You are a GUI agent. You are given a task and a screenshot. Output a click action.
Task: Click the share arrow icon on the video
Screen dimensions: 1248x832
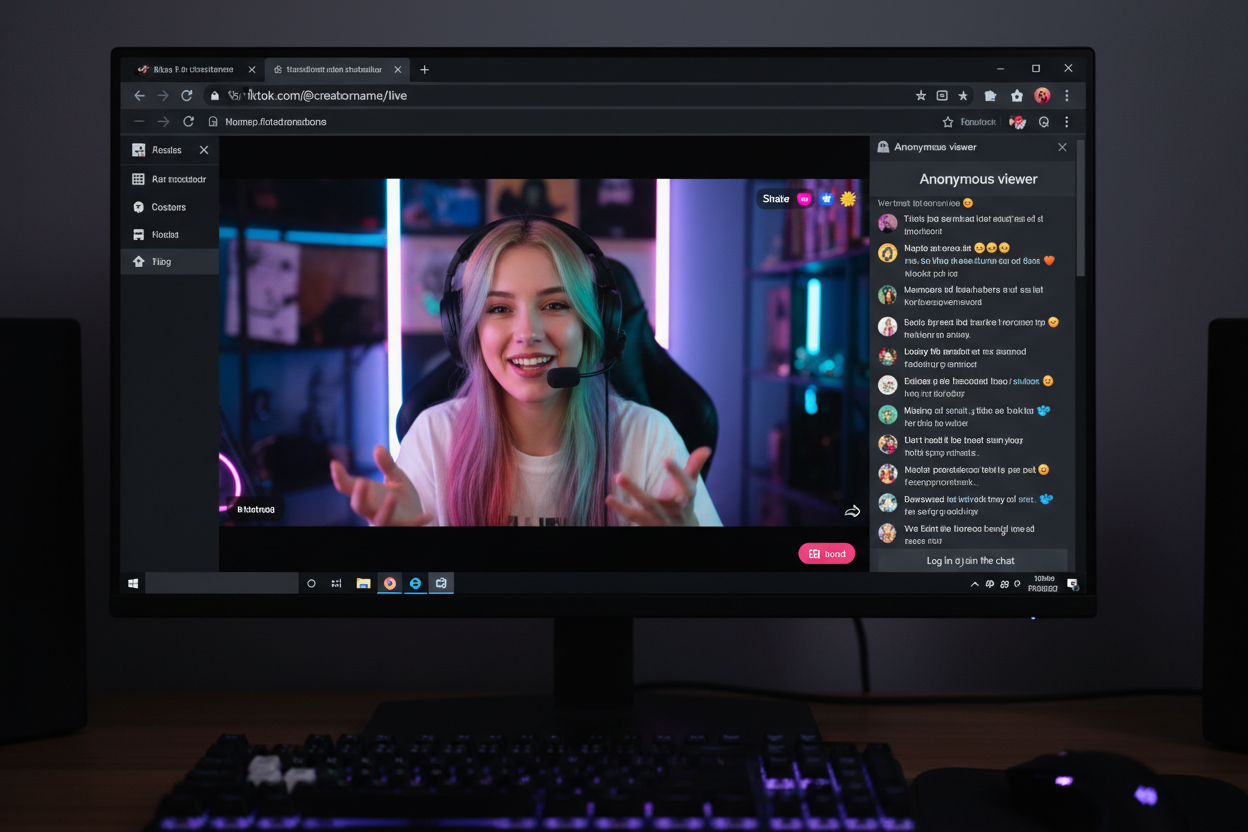tap(852, 511)
